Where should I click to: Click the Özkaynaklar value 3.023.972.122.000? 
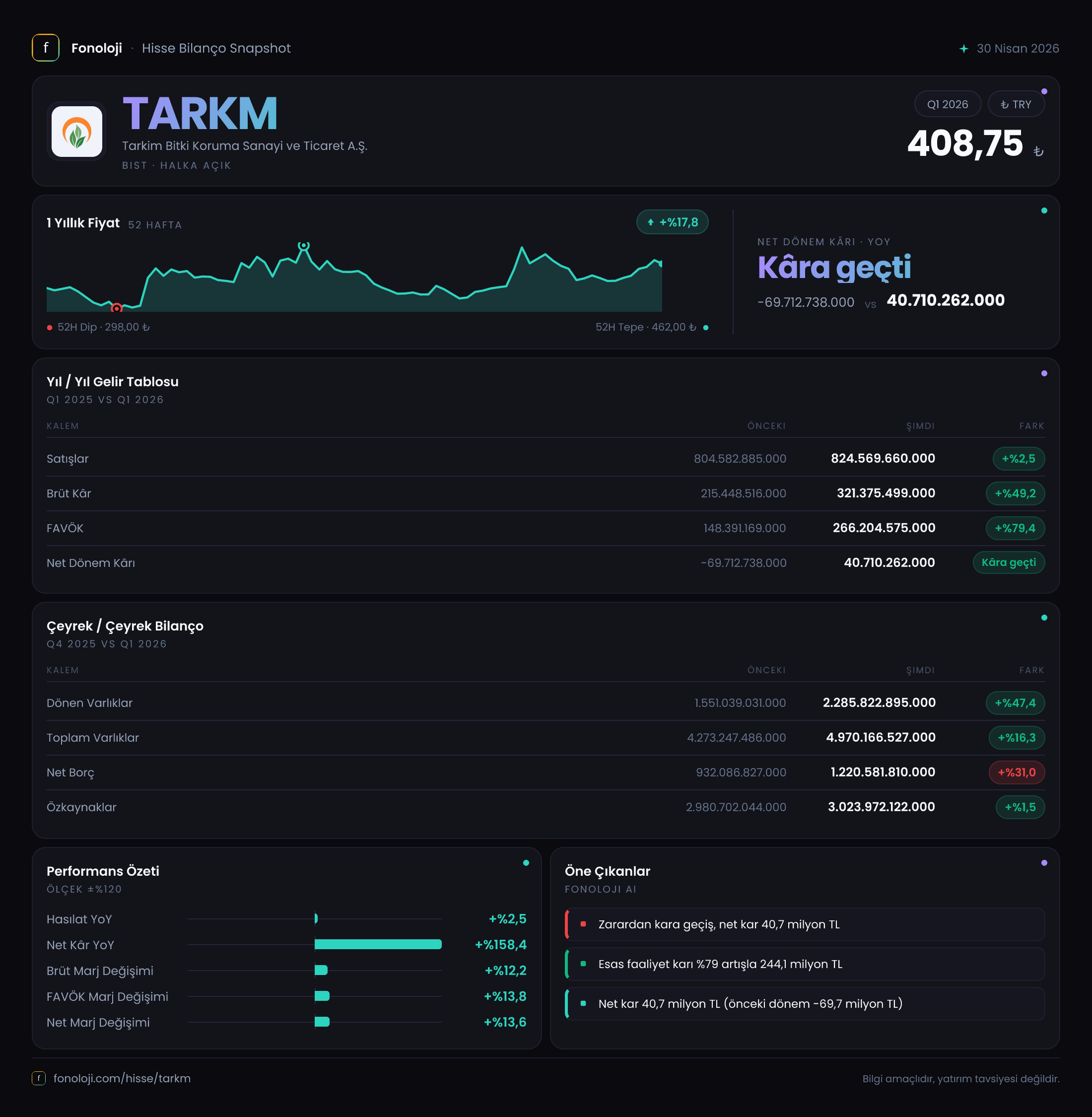coord(882,807)
